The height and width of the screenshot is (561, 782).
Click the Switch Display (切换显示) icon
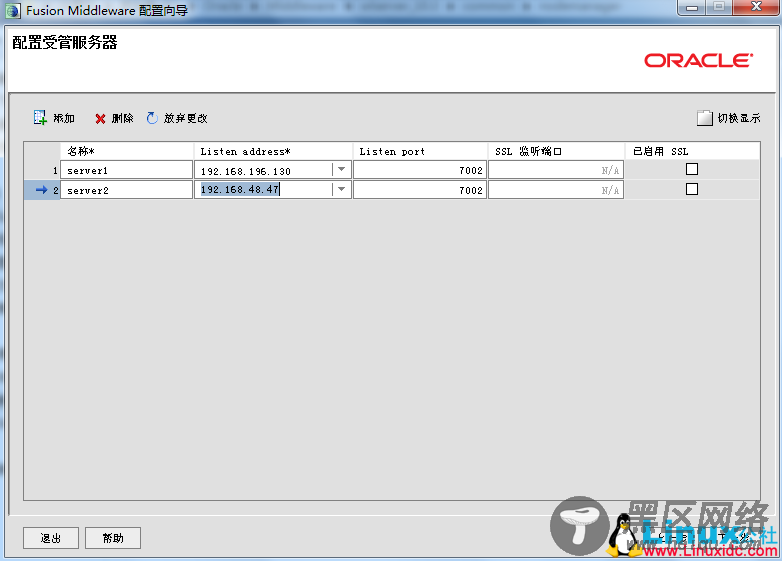pyautogui.click(x=705, y=118)
